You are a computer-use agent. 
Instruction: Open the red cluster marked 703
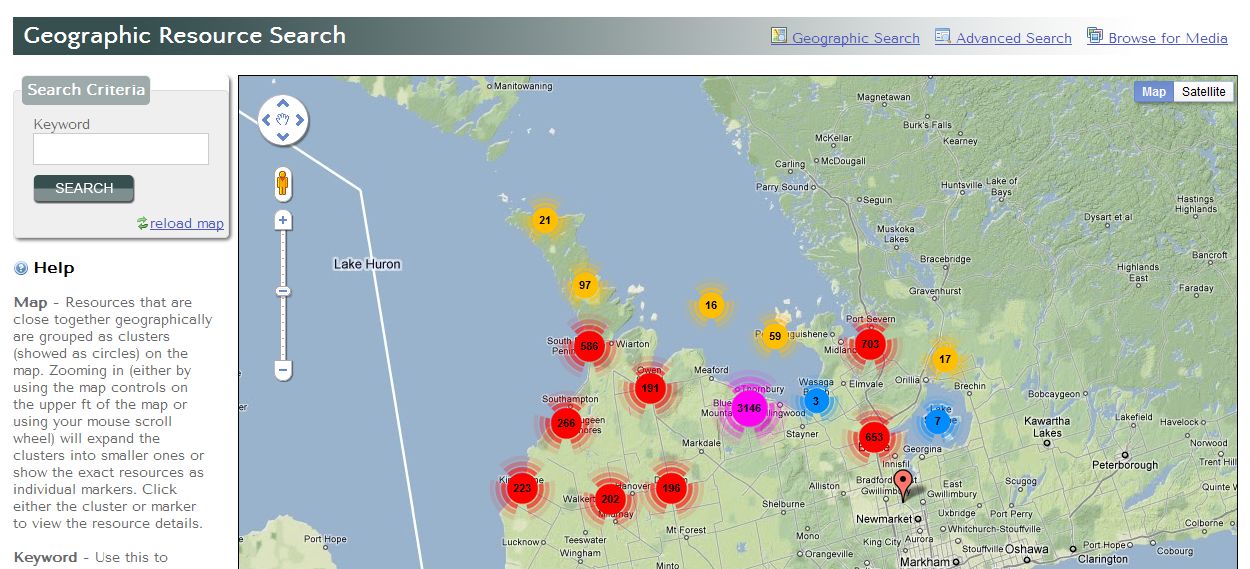(870, 345)
